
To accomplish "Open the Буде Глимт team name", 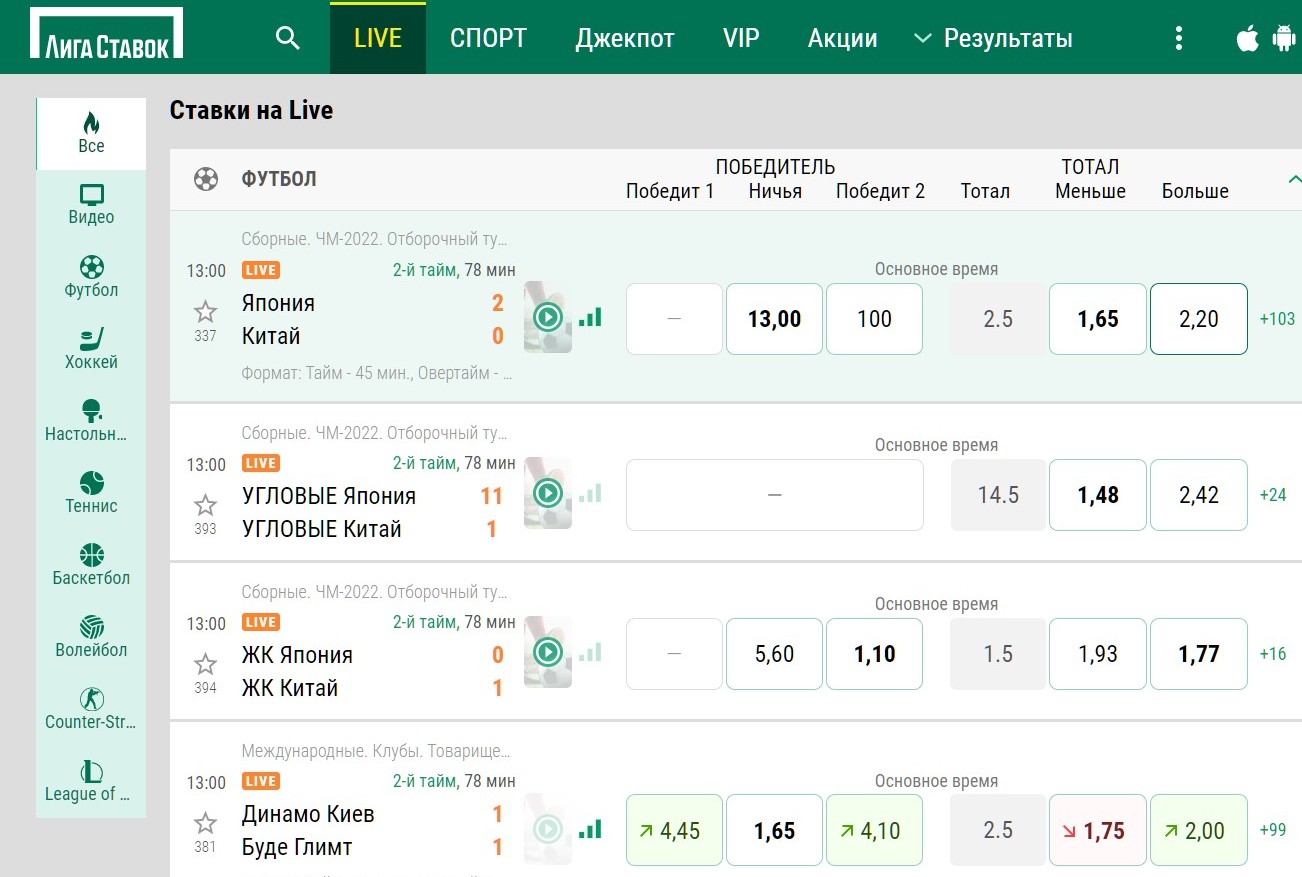I will click(x=297, y=847).
